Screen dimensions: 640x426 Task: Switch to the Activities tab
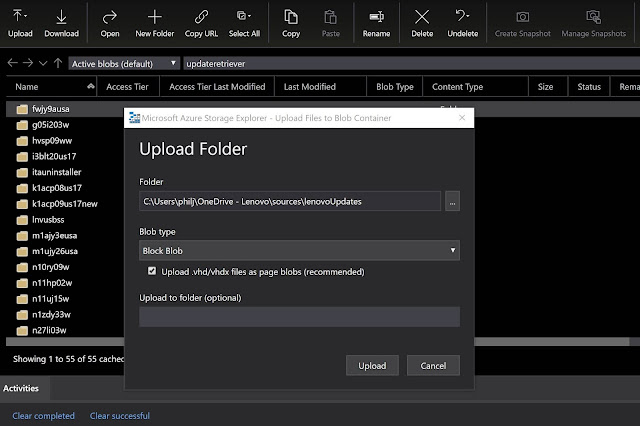(21, 388)
